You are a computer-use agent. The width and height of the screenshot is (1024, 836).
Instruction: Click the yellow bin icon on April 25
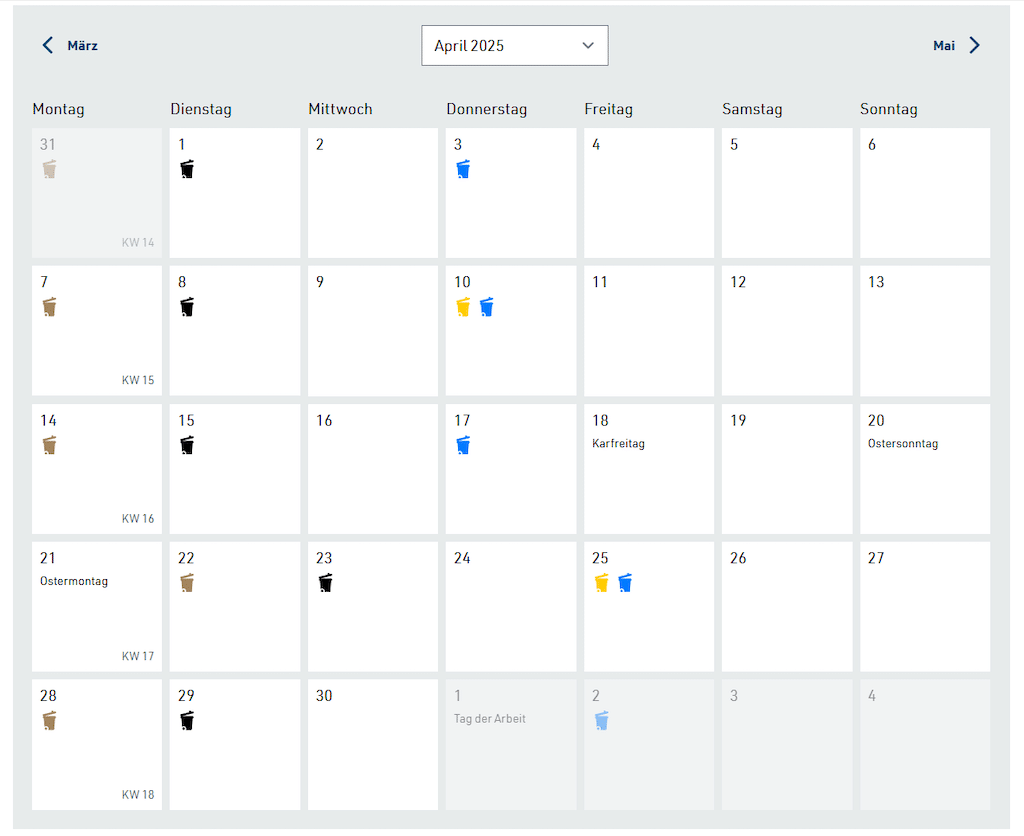(601, 582)
